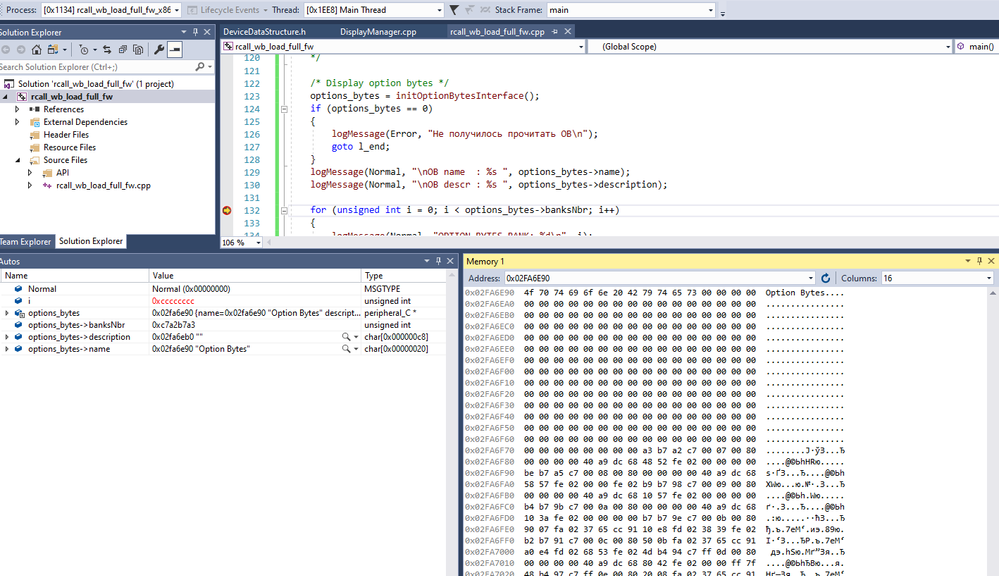Image resolution: width=999 pixels, height=576 pixels.
Task: Toggle auto-hide pin on Memory 1 panel
Action: coord(979,261)
